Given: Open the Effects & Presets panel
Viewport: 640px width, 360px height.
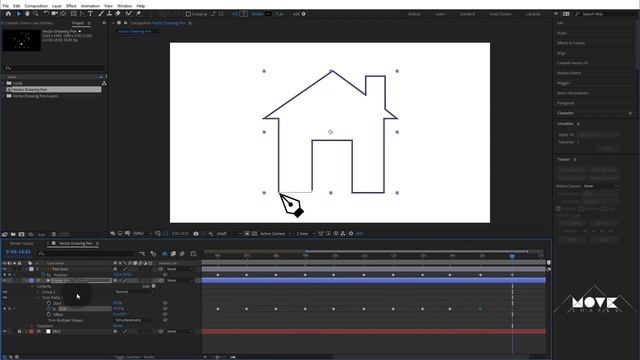Looking at the screenshot, I should 571,43.
